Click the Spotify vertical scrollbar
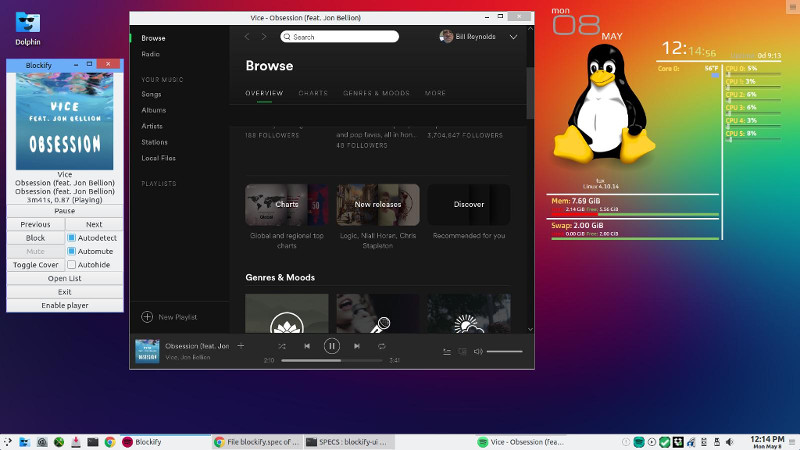The image size is (800, 450). pyautogui.click(x=530, y=93)
